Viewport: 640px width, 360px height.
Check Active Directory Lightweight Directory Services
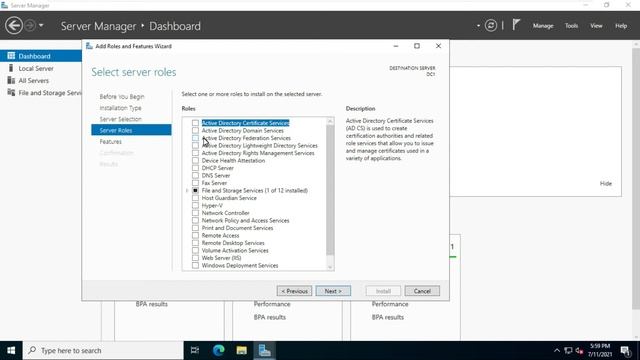195,145
